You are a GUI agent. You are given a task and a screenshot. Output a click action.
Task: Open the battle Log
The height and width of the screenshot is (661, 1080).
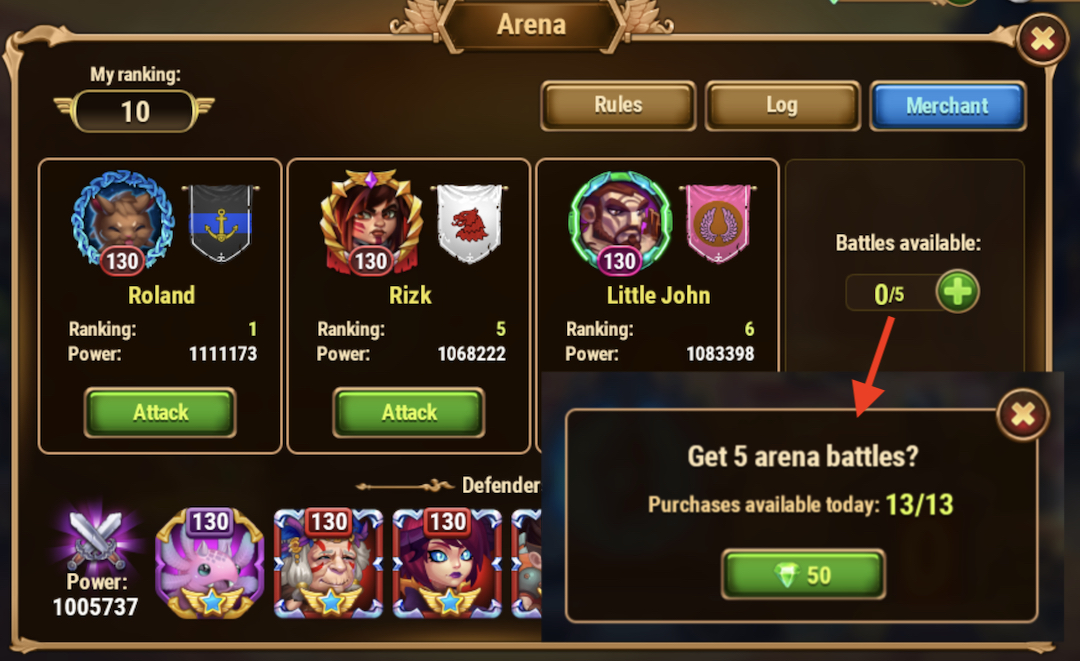tap(782, 105)
